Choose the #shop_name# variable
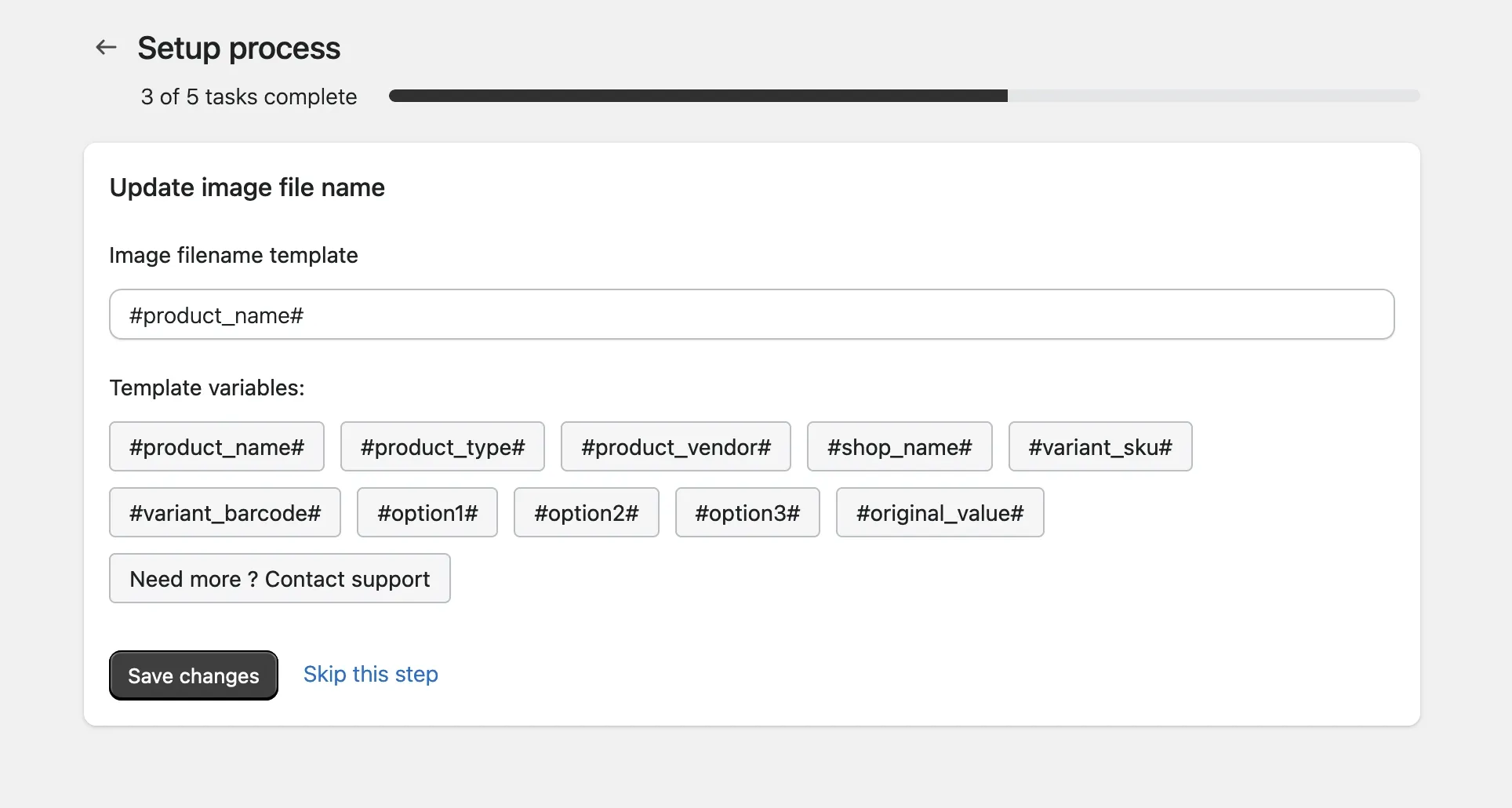This screenshot has height=808, width=1512. click(899, 447)
